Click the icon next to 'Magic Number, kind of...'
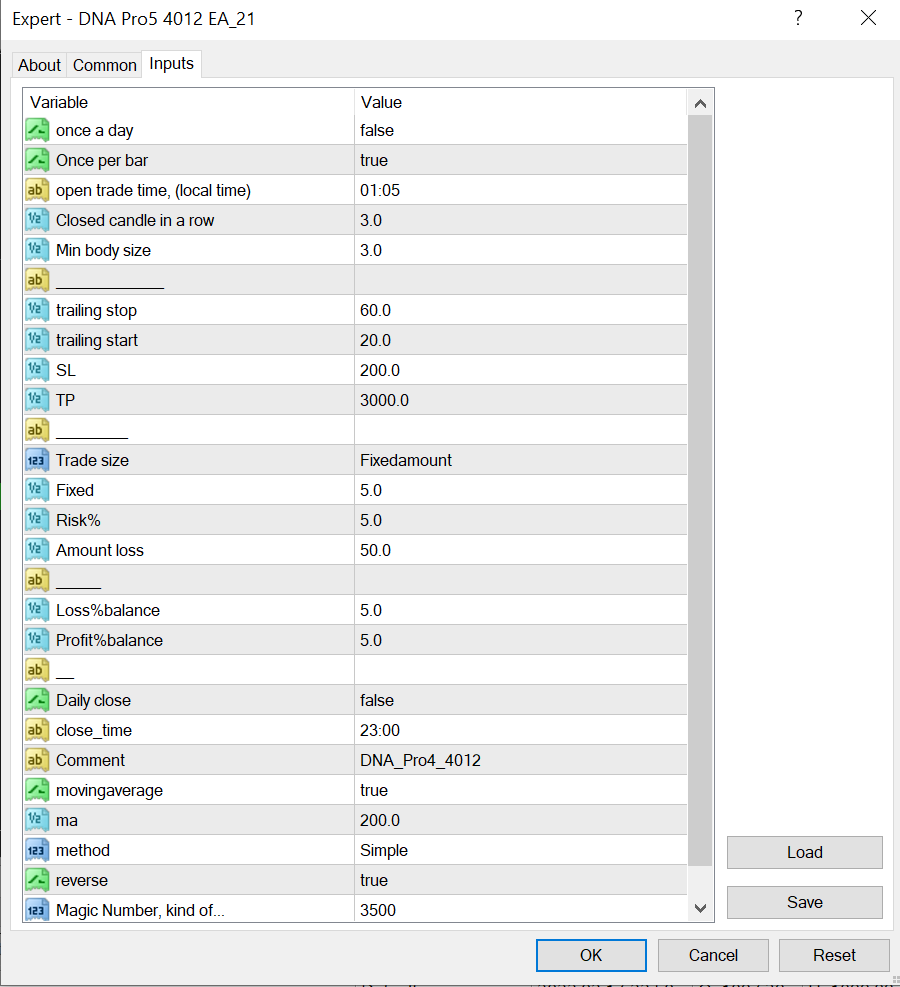 37,910
